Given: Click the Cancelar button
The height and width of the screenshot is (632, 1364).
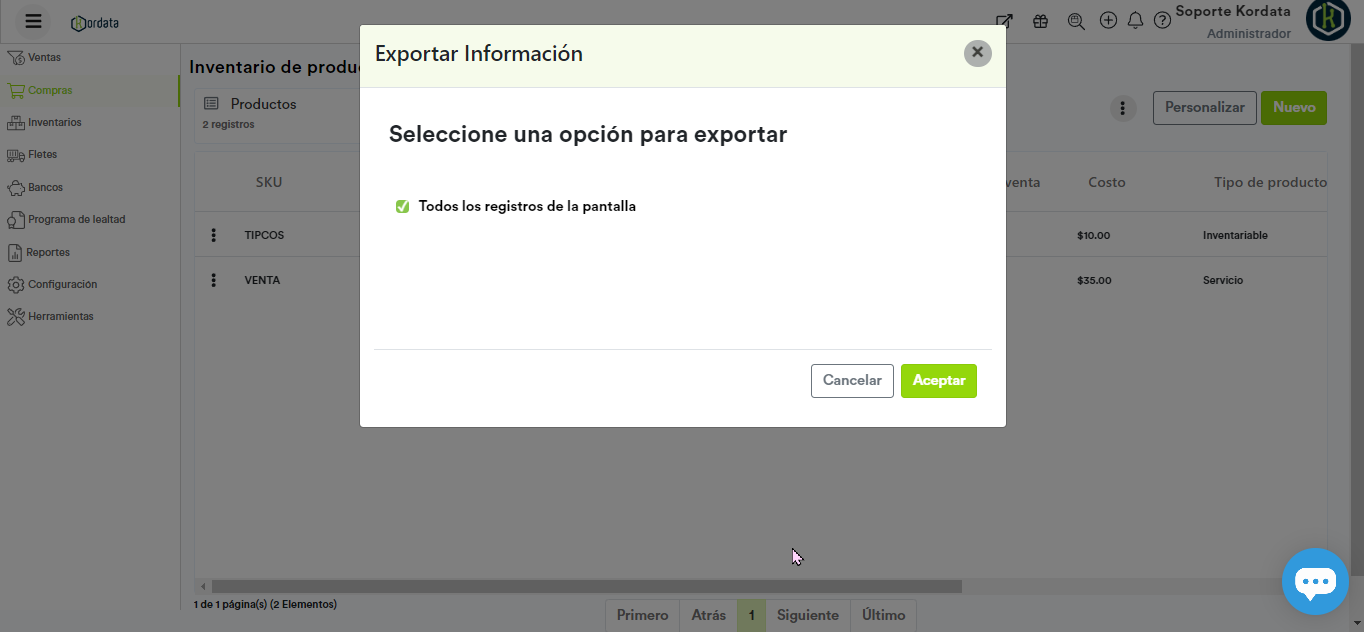Looking at the screenshot, I should pos(852,381).
